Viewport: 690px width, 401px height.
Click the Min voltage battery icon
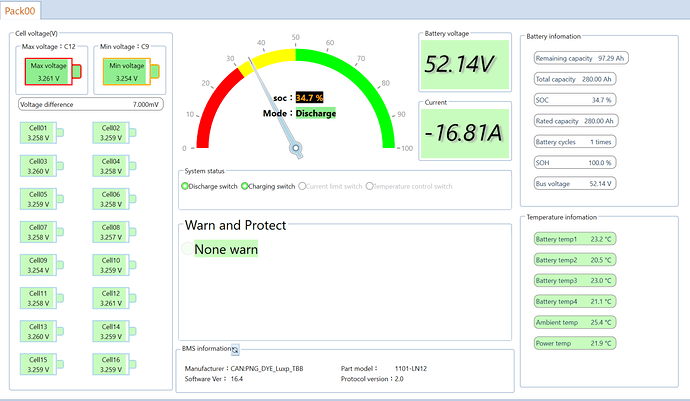click(x=131, y=71)
